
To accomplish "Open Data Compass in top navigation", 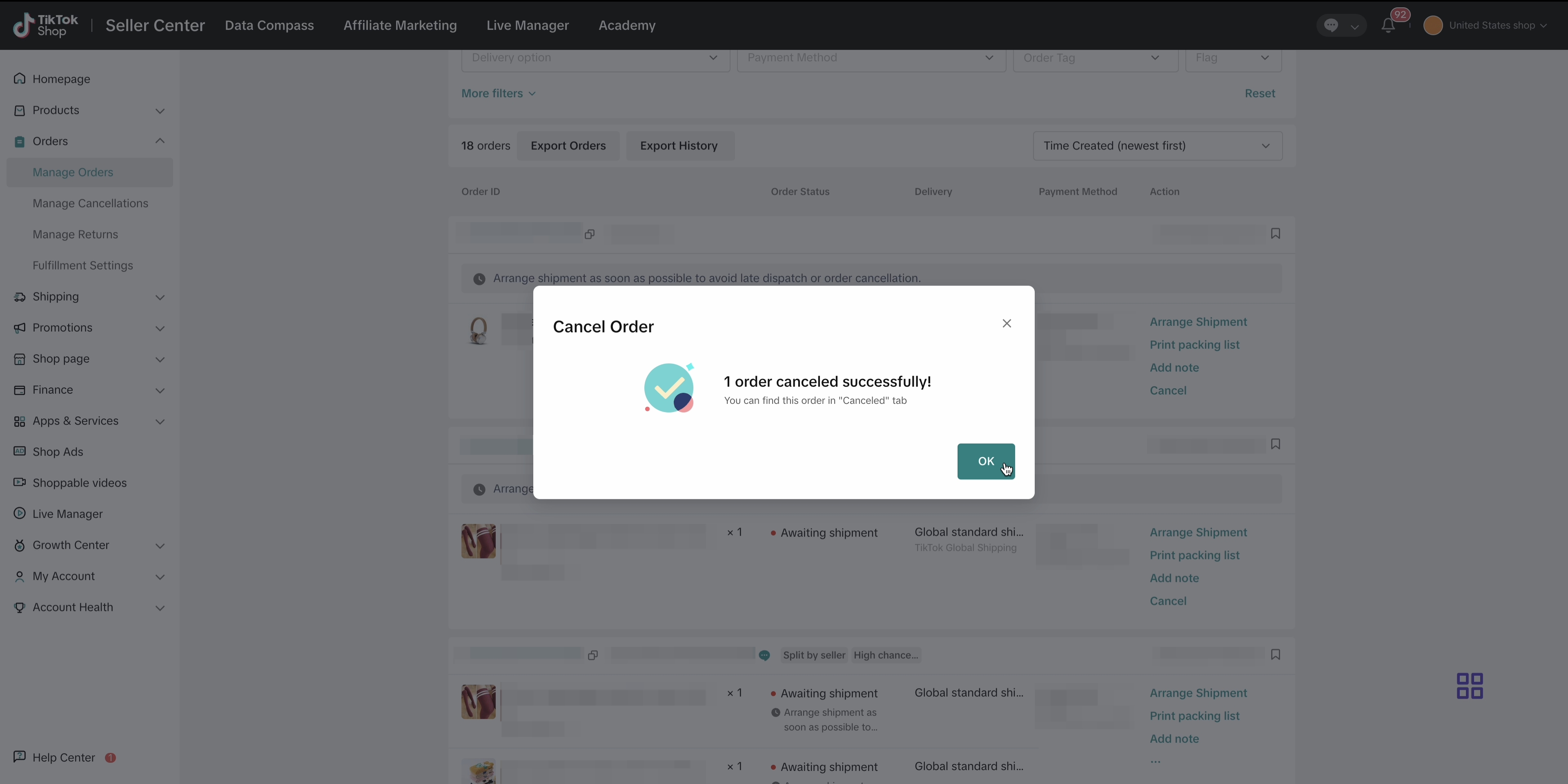I will coord(269,26).
